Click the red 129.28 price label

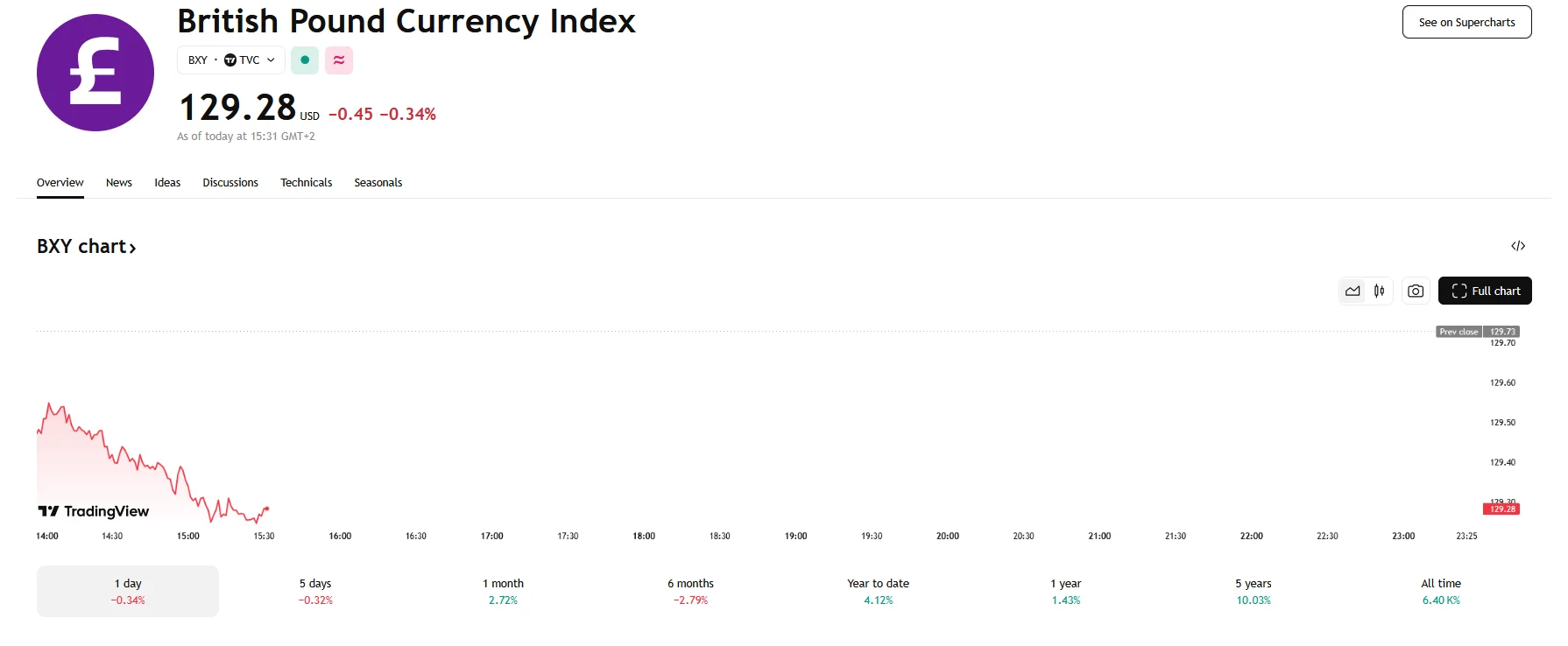[1501, 509]
